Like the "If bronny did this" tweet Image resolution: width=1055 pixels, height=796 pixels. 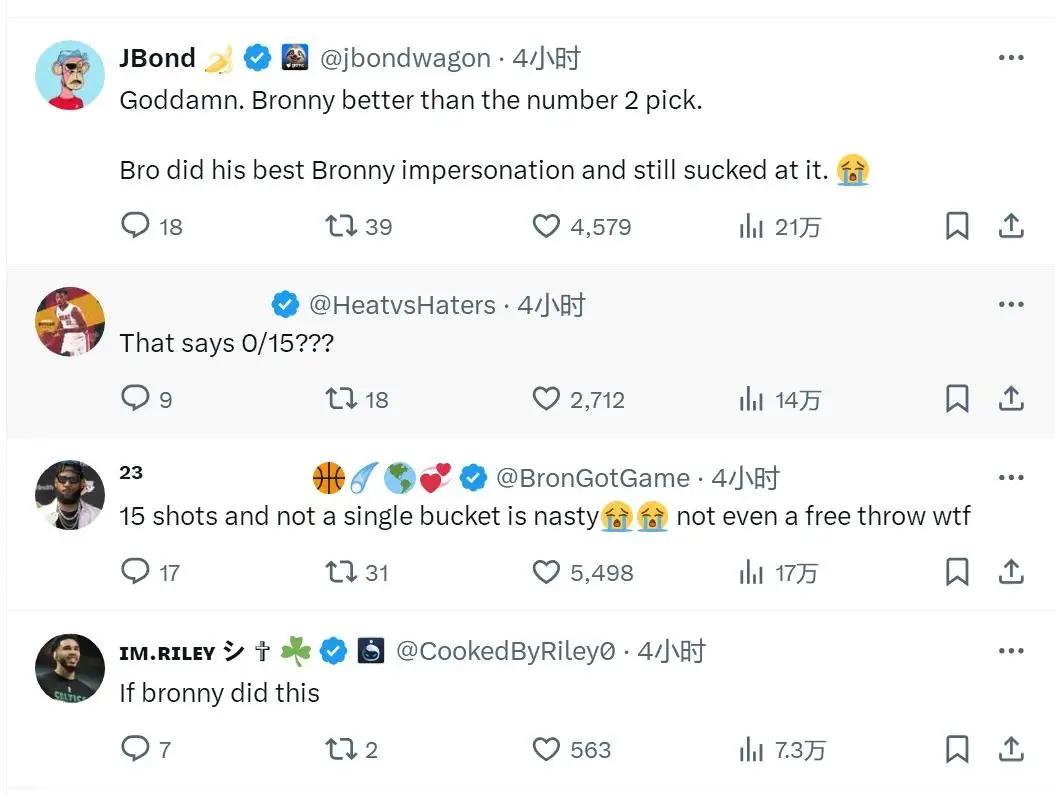(x=546, y=749)
